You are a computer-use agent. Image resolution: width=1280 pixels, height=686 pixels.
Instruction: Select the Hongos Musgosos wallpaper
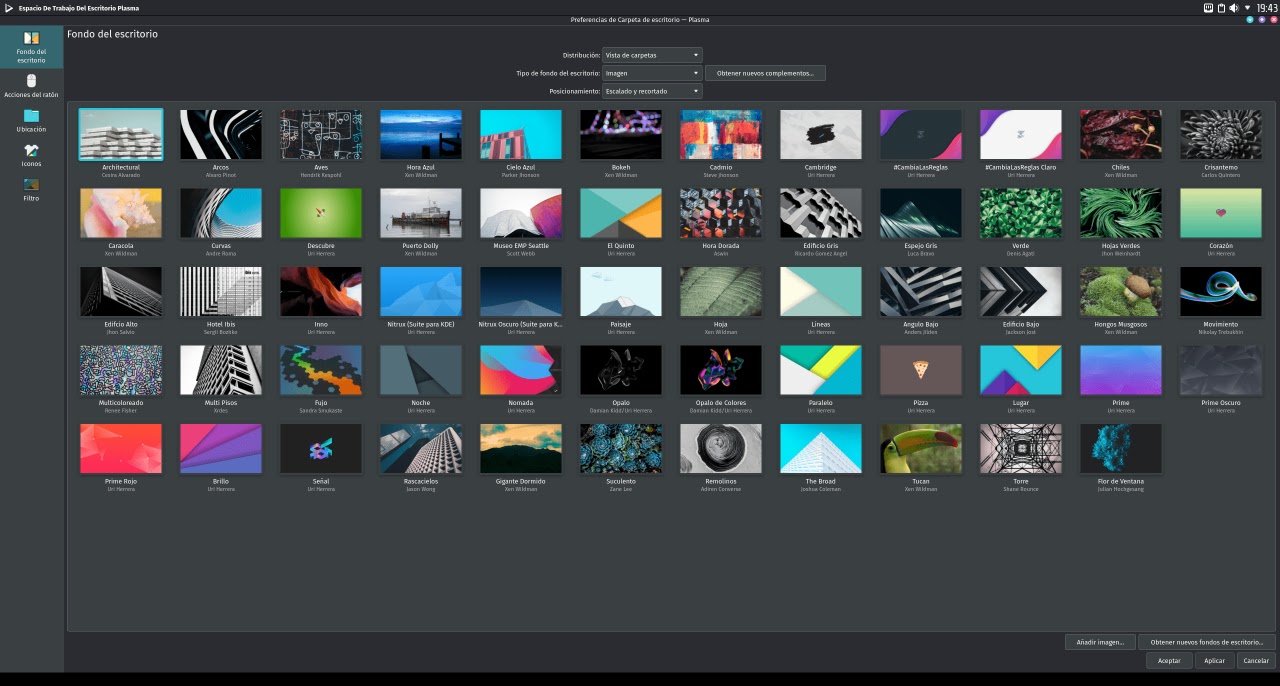click(x=1121, y=292)
